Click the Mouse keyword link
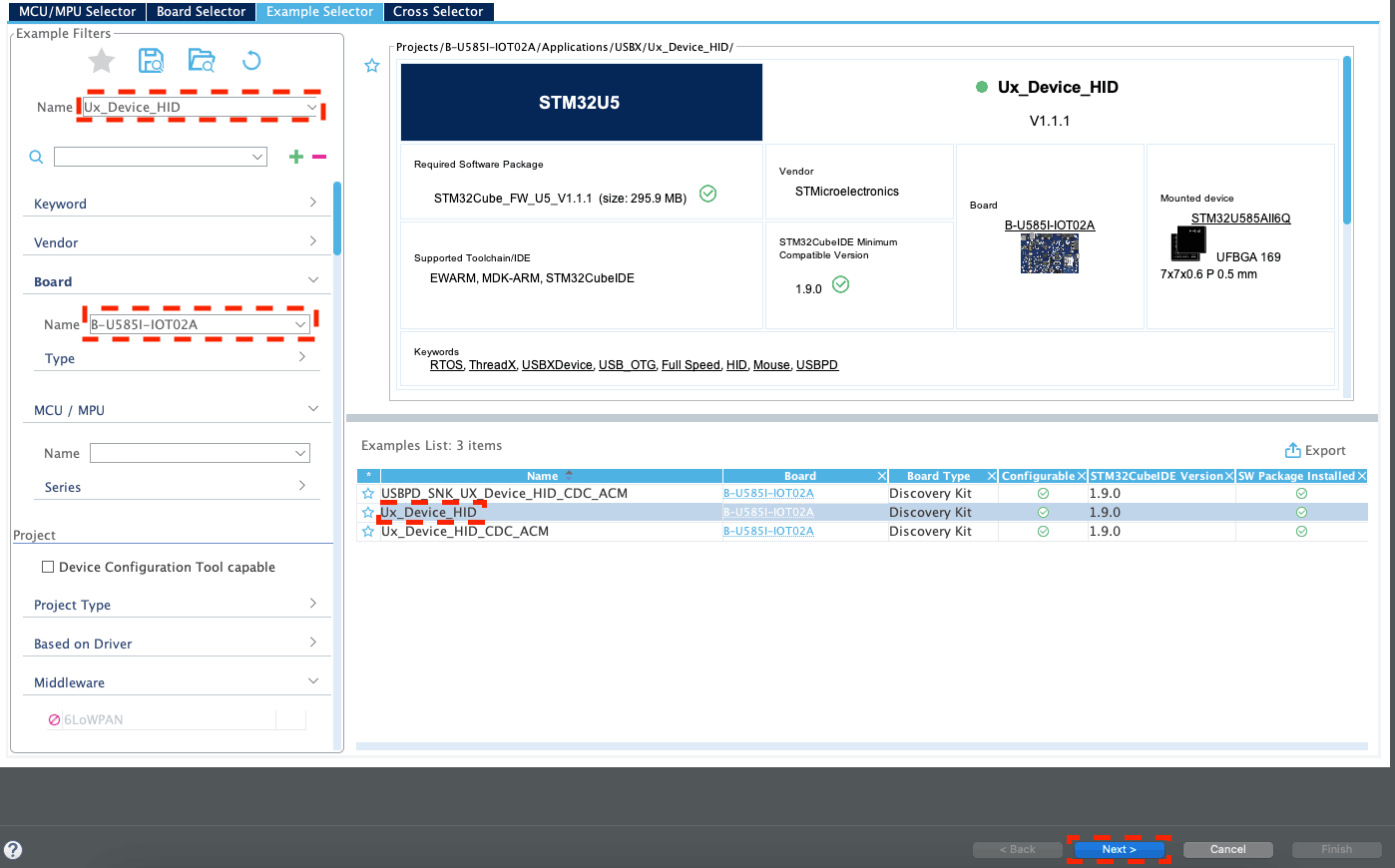The width and height of the screenshot is (1395, 868). pos(771,365)
